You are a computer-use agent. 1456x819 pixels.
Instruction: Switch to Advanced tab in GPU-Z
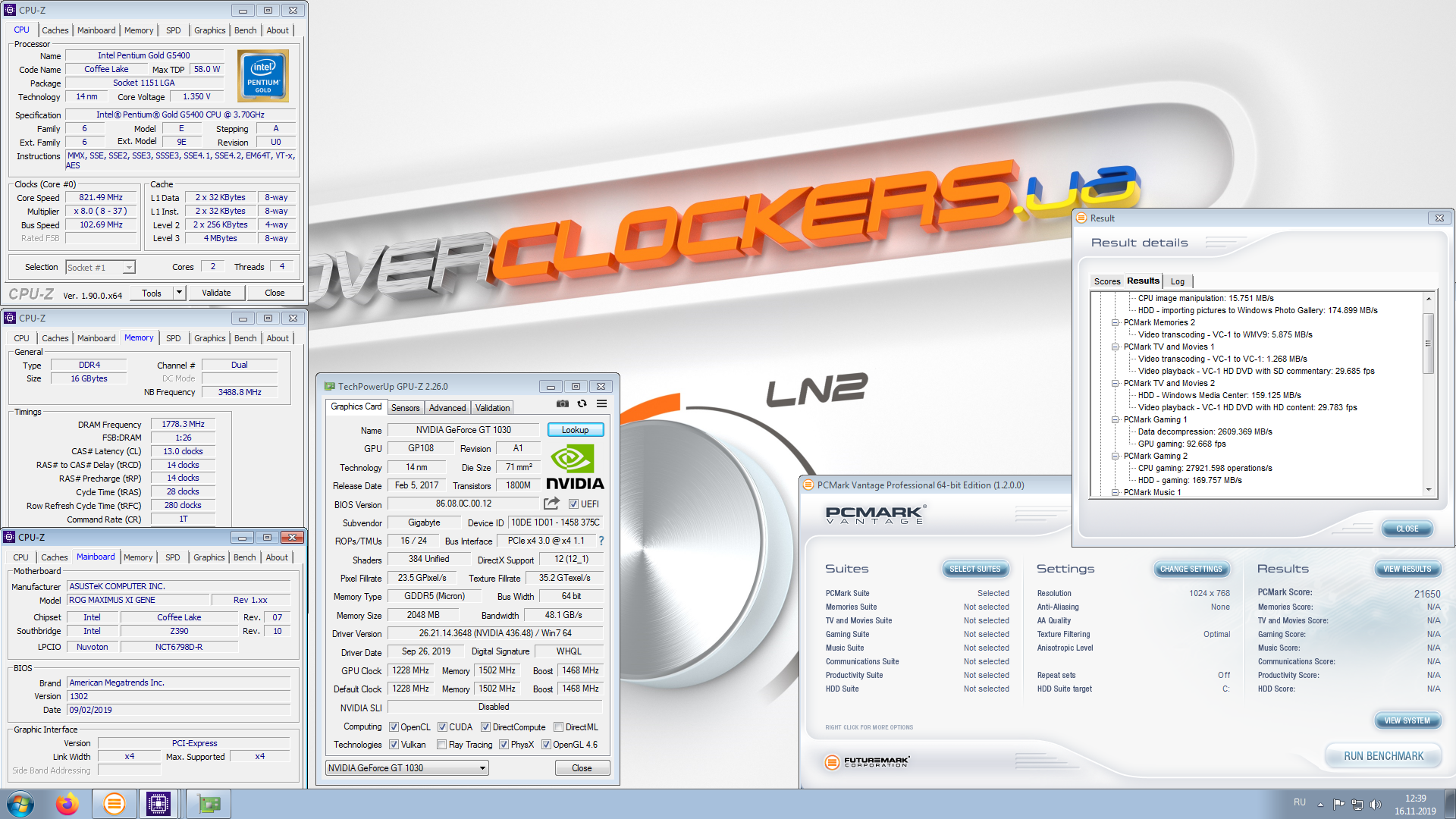(447, 408)
